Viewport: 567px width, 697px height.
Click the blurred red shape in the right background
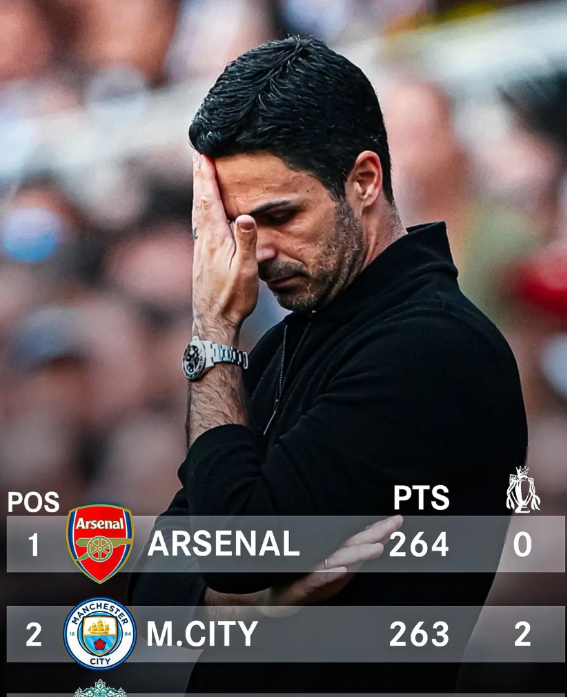(x=540, y=282)
